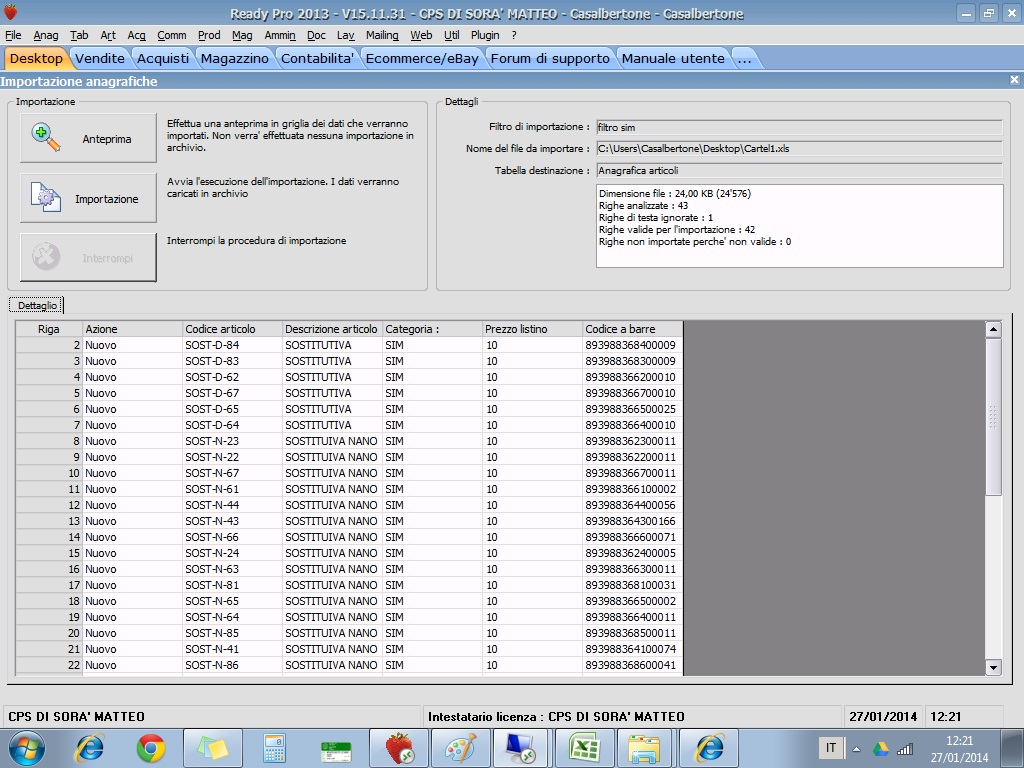
Task: Close the Importazione anagrafiche panel
Action: 1014,80
